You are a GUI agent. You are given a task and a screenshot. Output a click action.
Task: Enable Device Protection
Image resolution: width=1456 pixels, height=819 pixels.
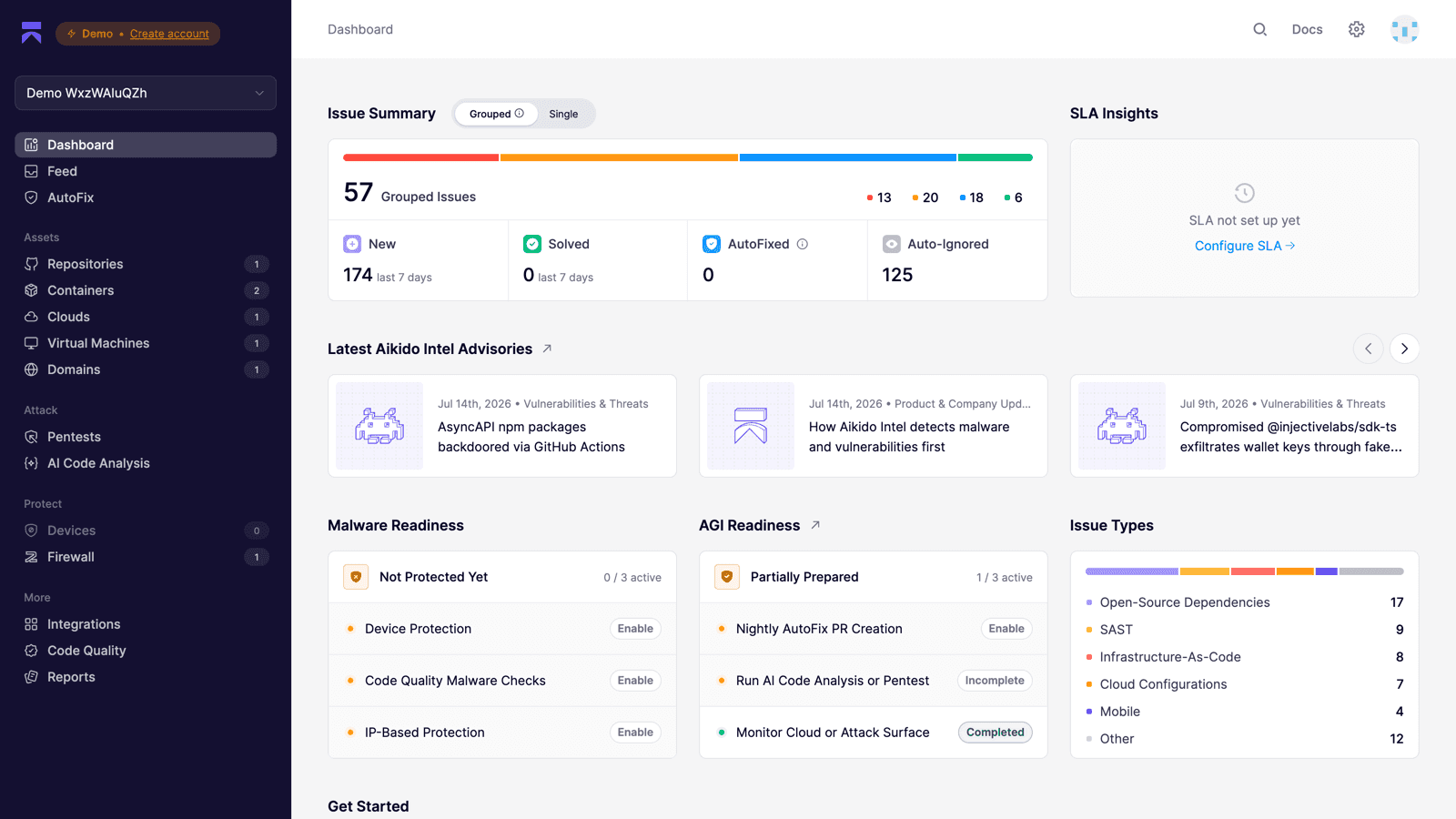click(635, 629)
